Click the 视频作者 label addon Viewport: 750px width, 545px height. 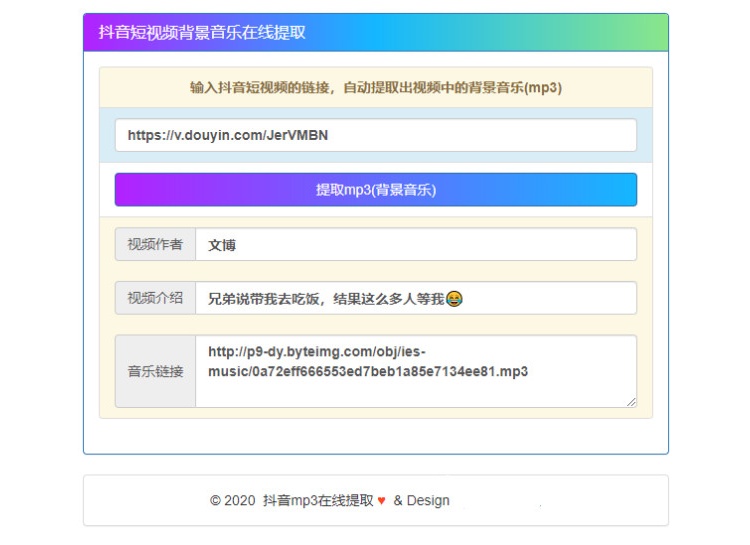click(155, 244)
